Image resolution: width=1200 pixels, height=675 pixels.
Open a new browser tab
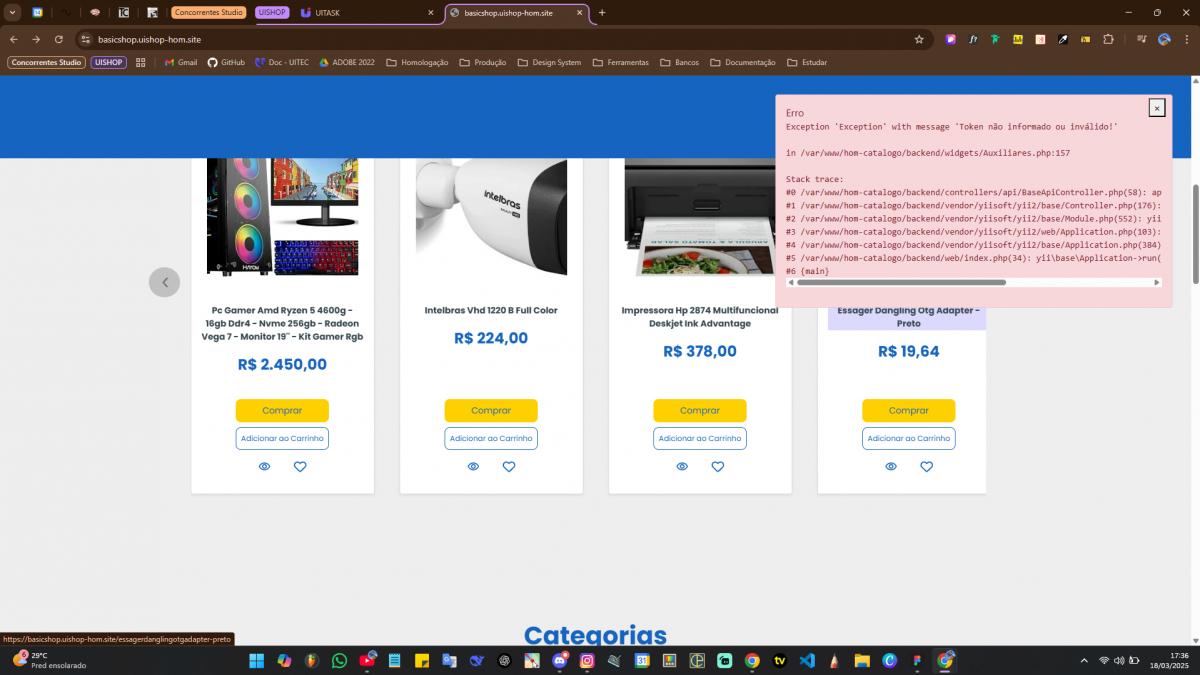click(602, 13)
